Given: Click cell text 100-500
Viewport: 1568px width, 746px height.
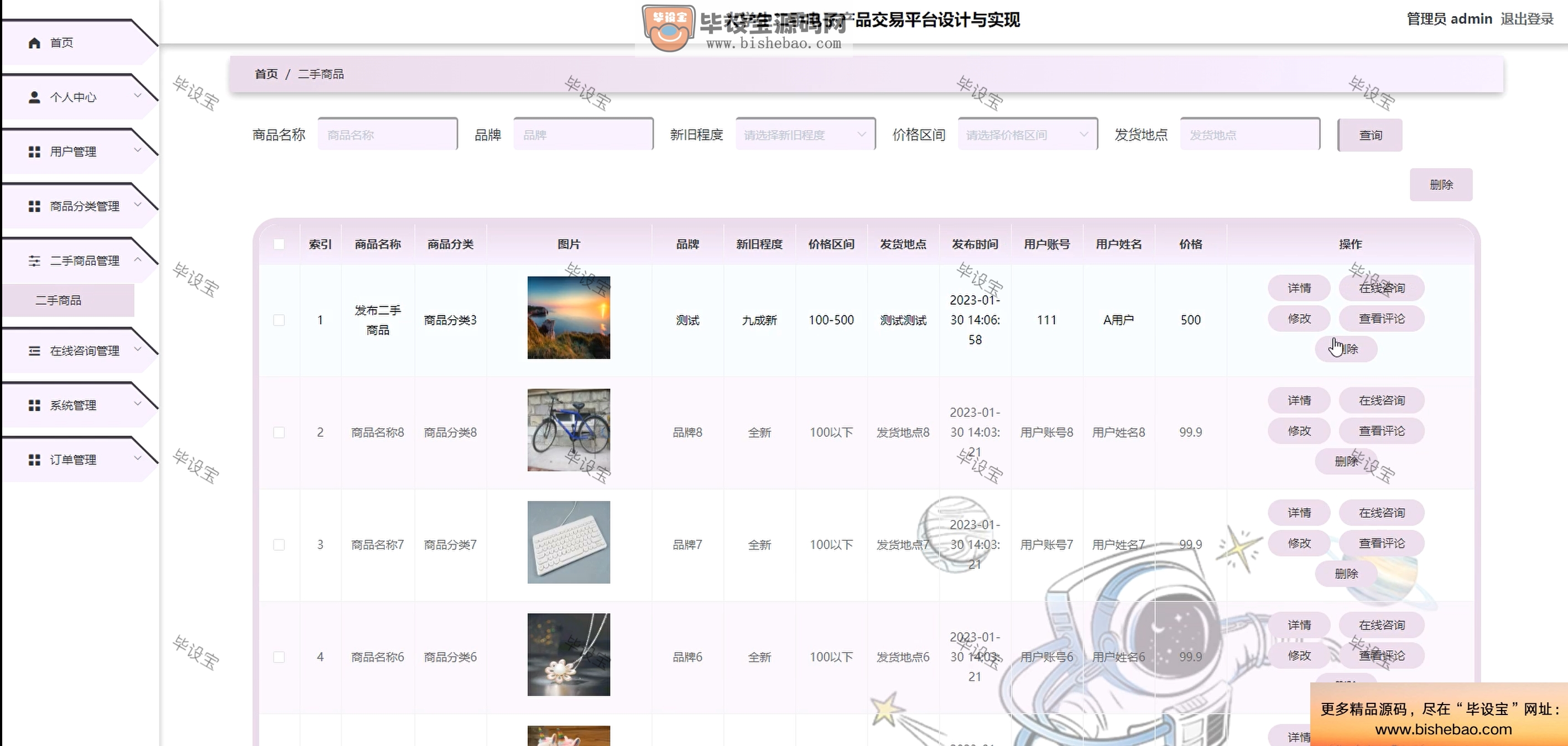Looking at the screenshot, I should tap(831, 320).
